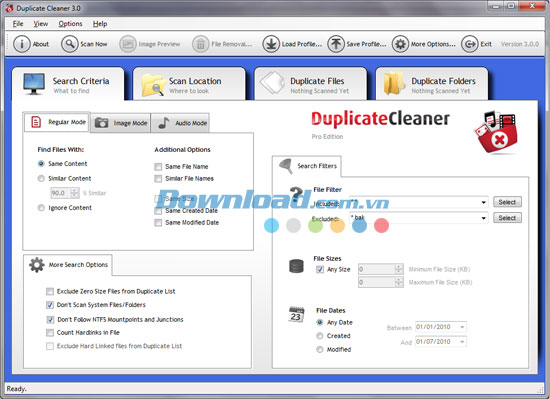Tick the Same Modified Date checkbox
This screenshot has width=550, height=399.
[158, 223]
